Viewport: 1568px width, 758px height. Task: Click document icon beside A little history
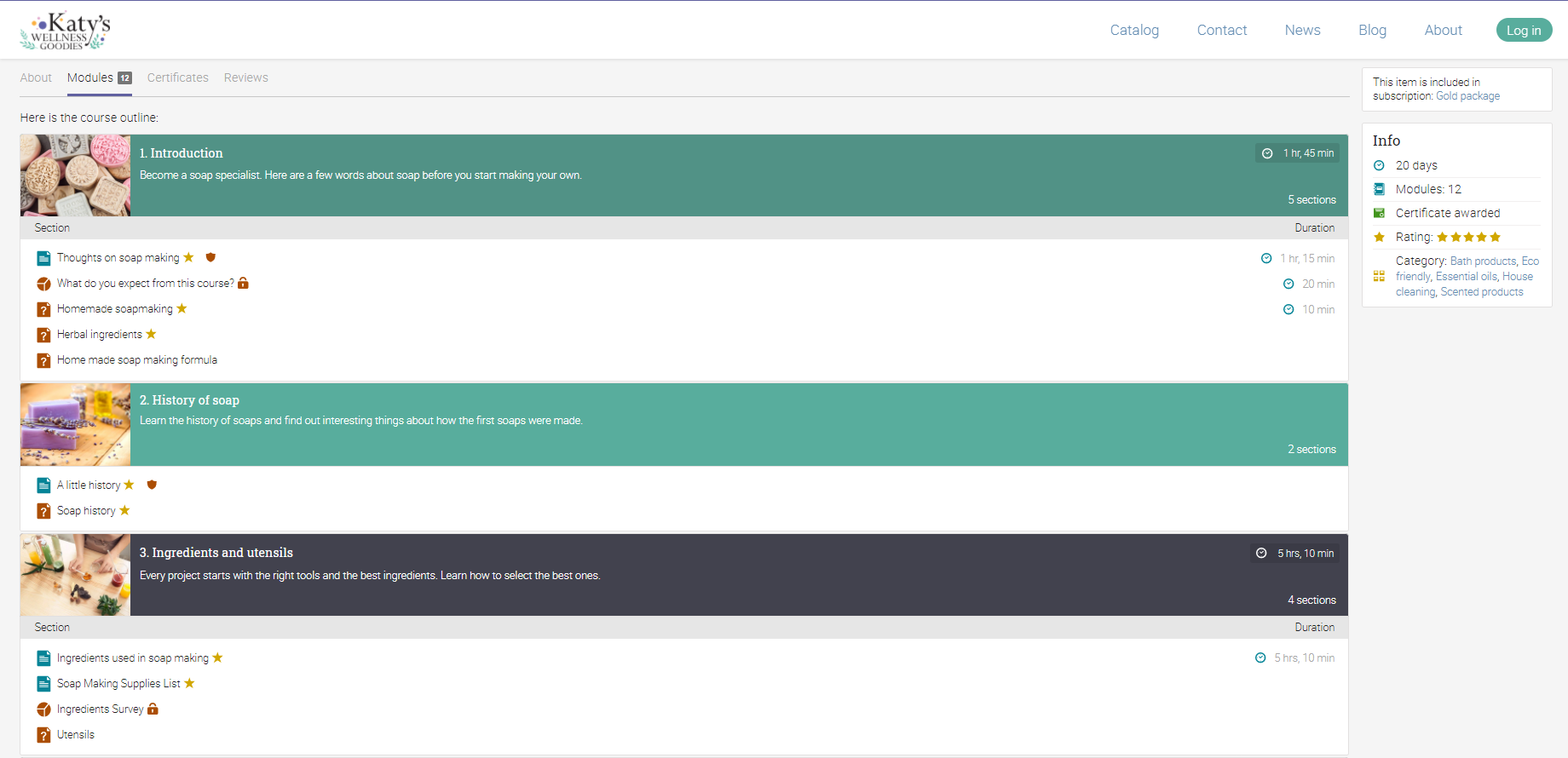click(x=43, y=485)
